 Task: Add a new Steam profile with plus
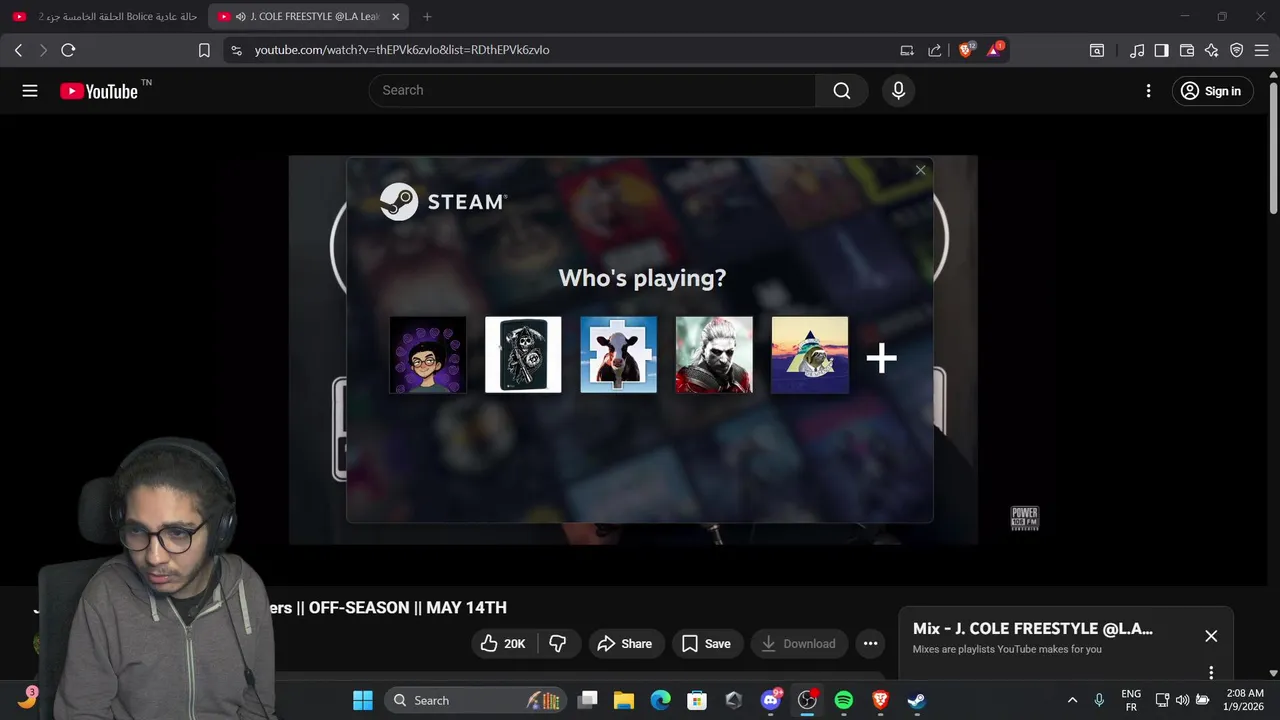(x=881, y=358)
